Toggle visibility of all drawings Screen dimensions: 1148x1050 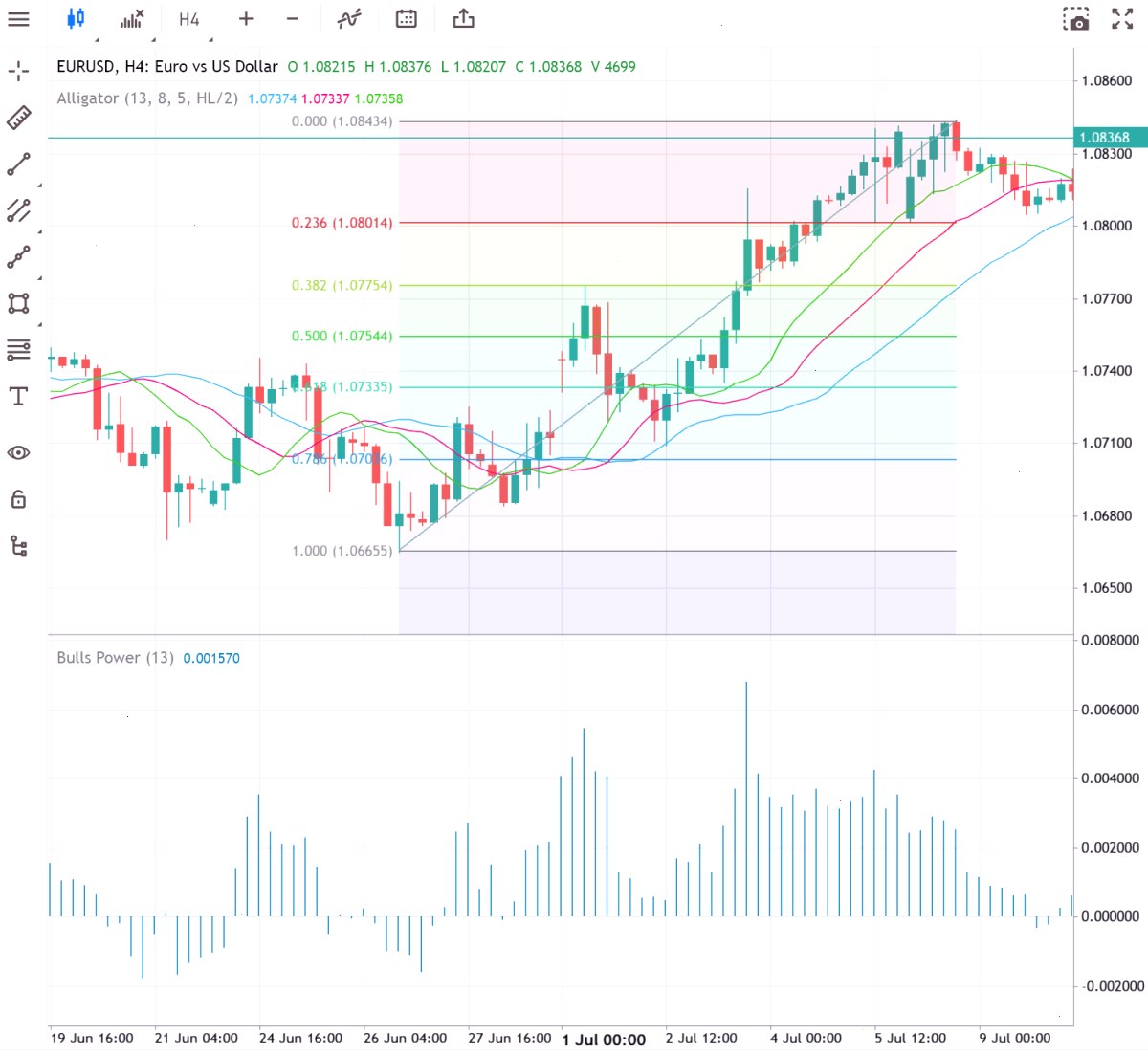(18, 452)
